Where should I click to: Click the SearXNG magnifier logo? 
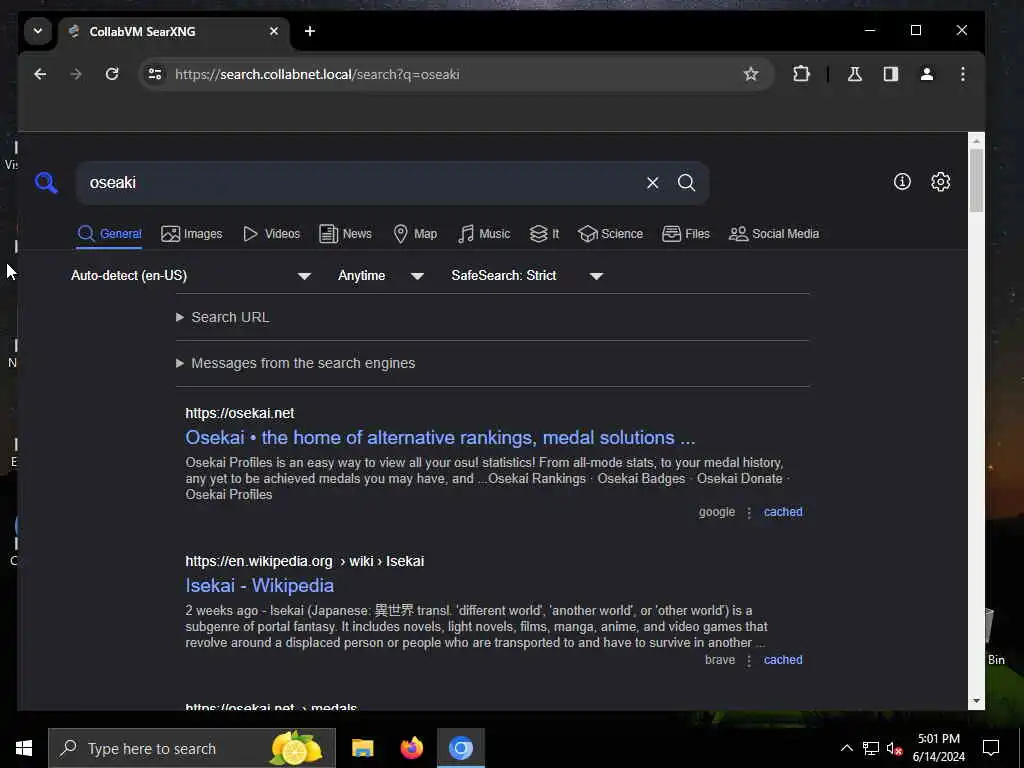pyautogui.click(x=46, y=183)
